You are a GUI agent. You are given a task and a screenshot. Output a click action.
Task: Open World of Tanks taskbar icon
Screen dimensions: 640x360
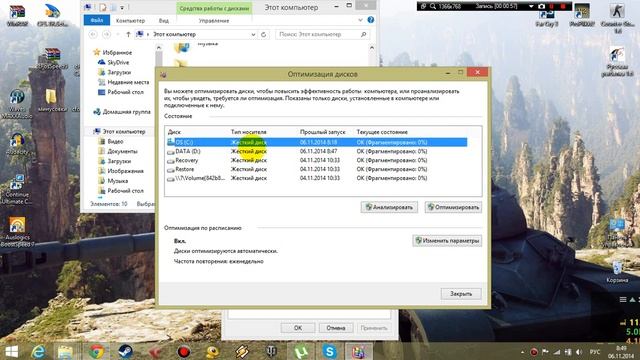pos(271,351)
